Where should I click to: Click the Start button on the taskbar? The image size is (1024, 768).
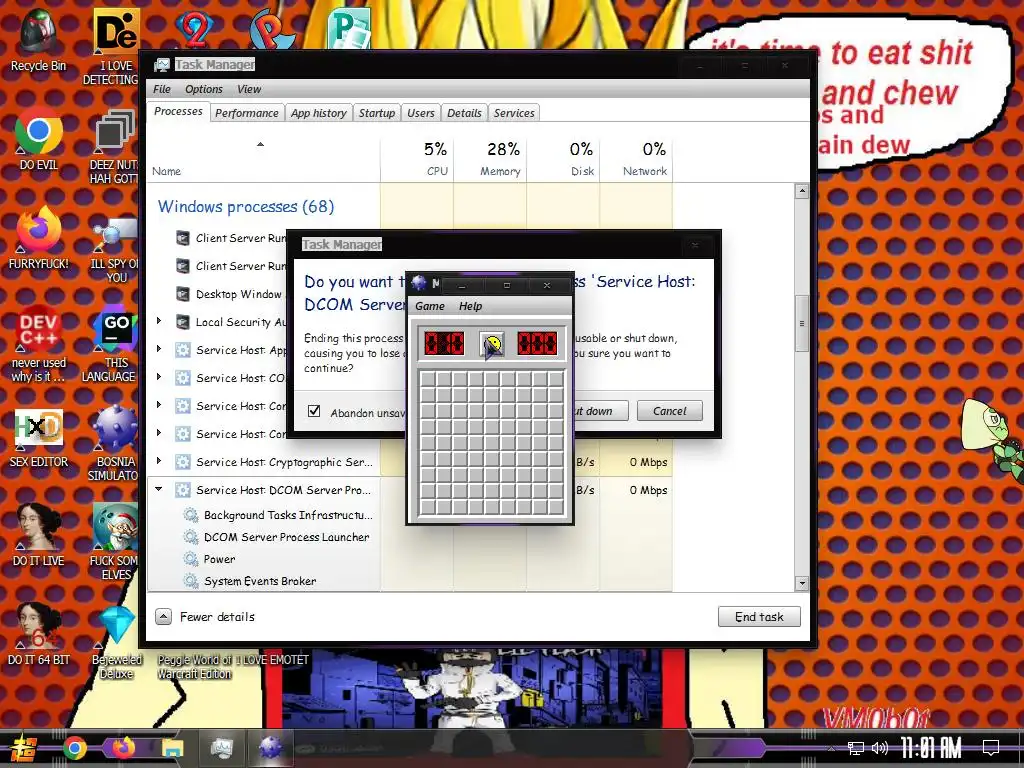tap(22, 748)
